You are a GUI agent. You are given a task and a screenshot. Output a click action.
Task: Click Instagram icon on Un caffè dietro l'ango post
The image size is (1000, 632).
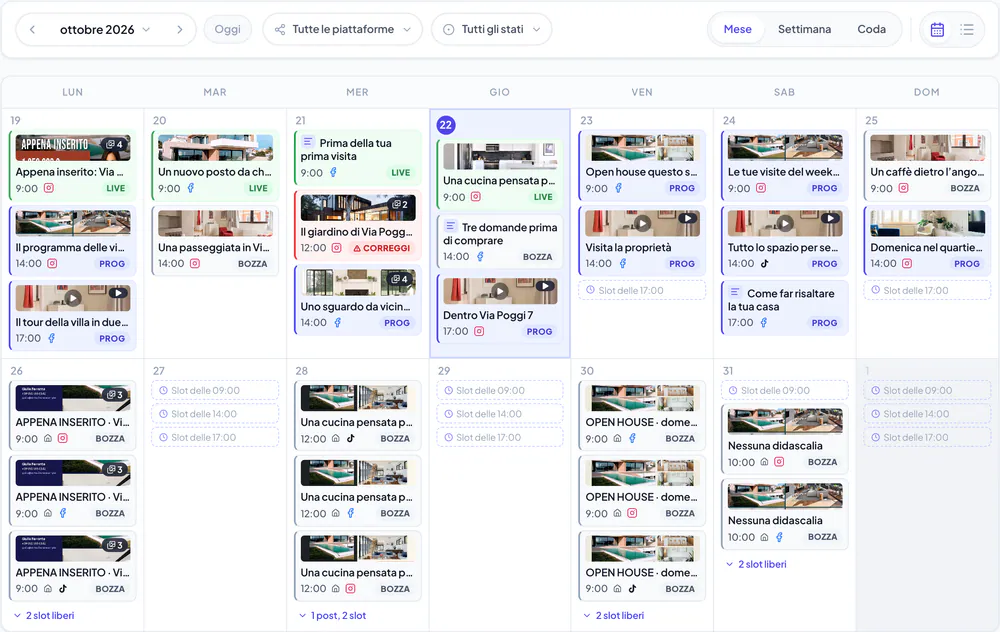(903, 188)
